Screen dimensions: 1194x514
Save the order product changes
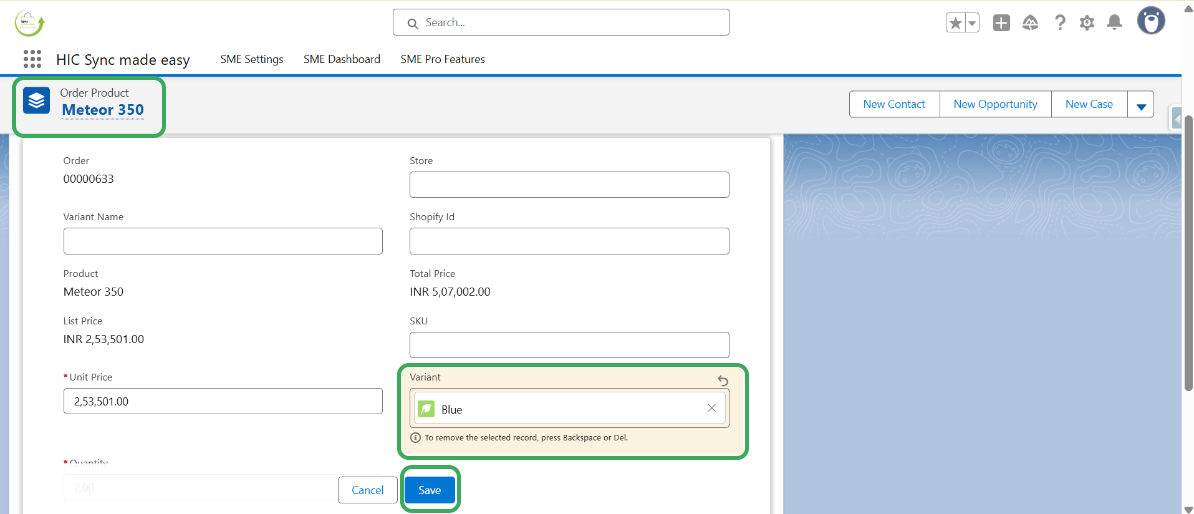[x=429, y=490]
